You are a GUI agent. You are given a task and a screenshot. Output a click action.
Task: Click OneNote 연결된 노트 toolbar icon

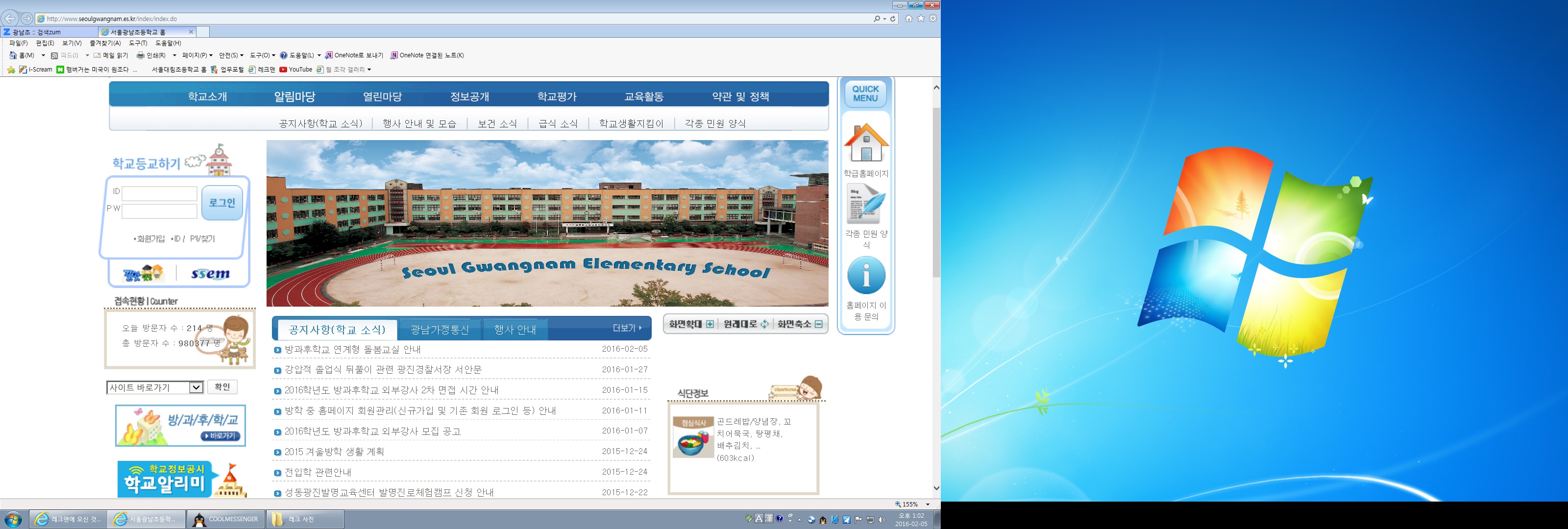click(x=394, y=55)
